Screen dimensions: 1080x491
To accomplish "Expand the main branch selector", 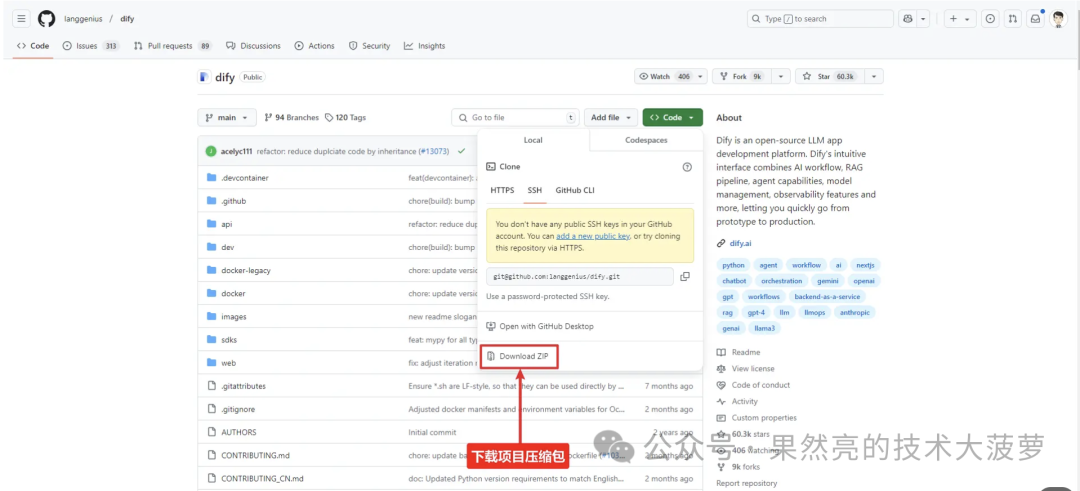I will click(x=227, y=118).
